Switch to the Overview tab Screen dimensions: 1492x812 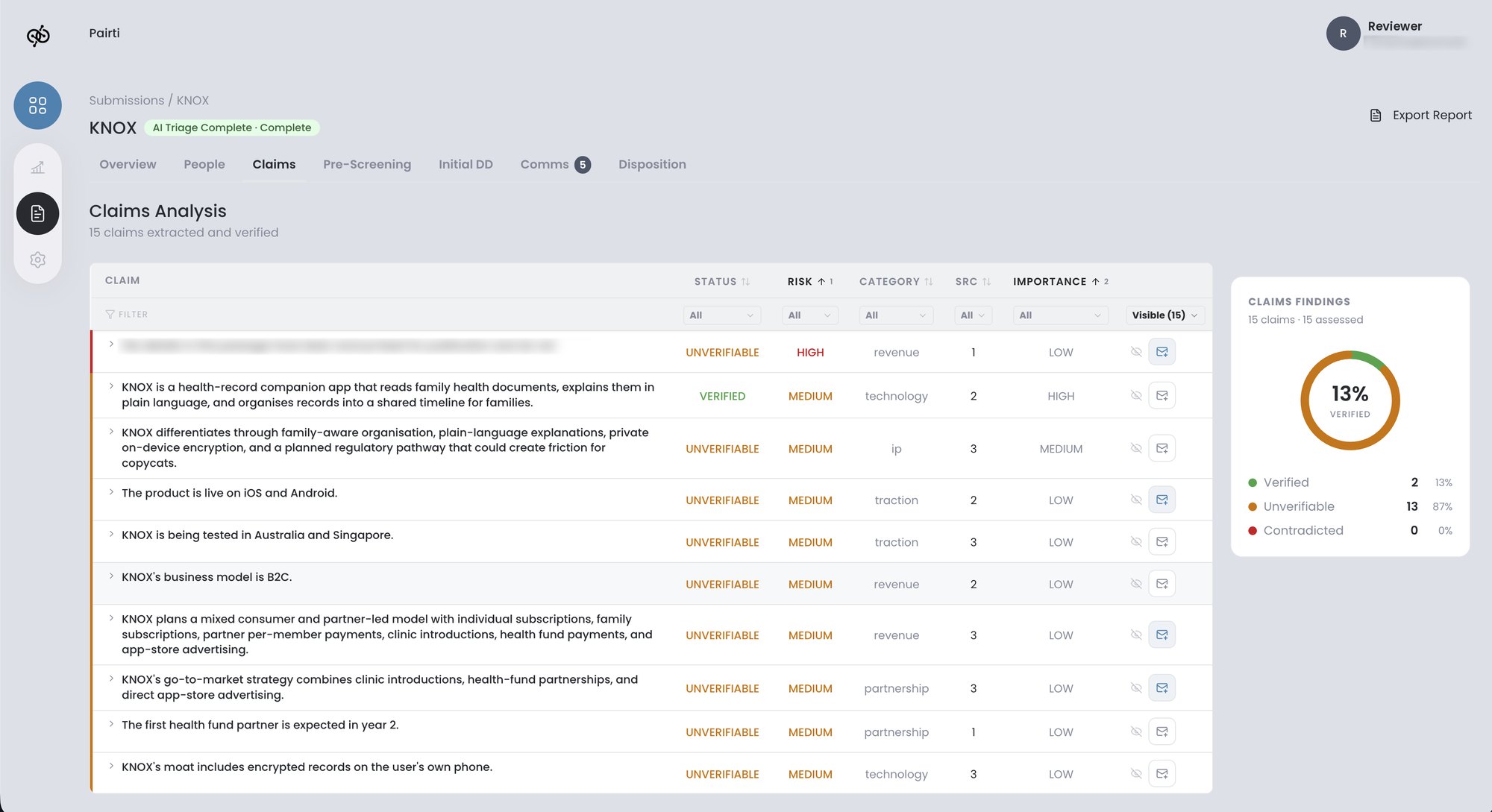[x=128, y=164]
